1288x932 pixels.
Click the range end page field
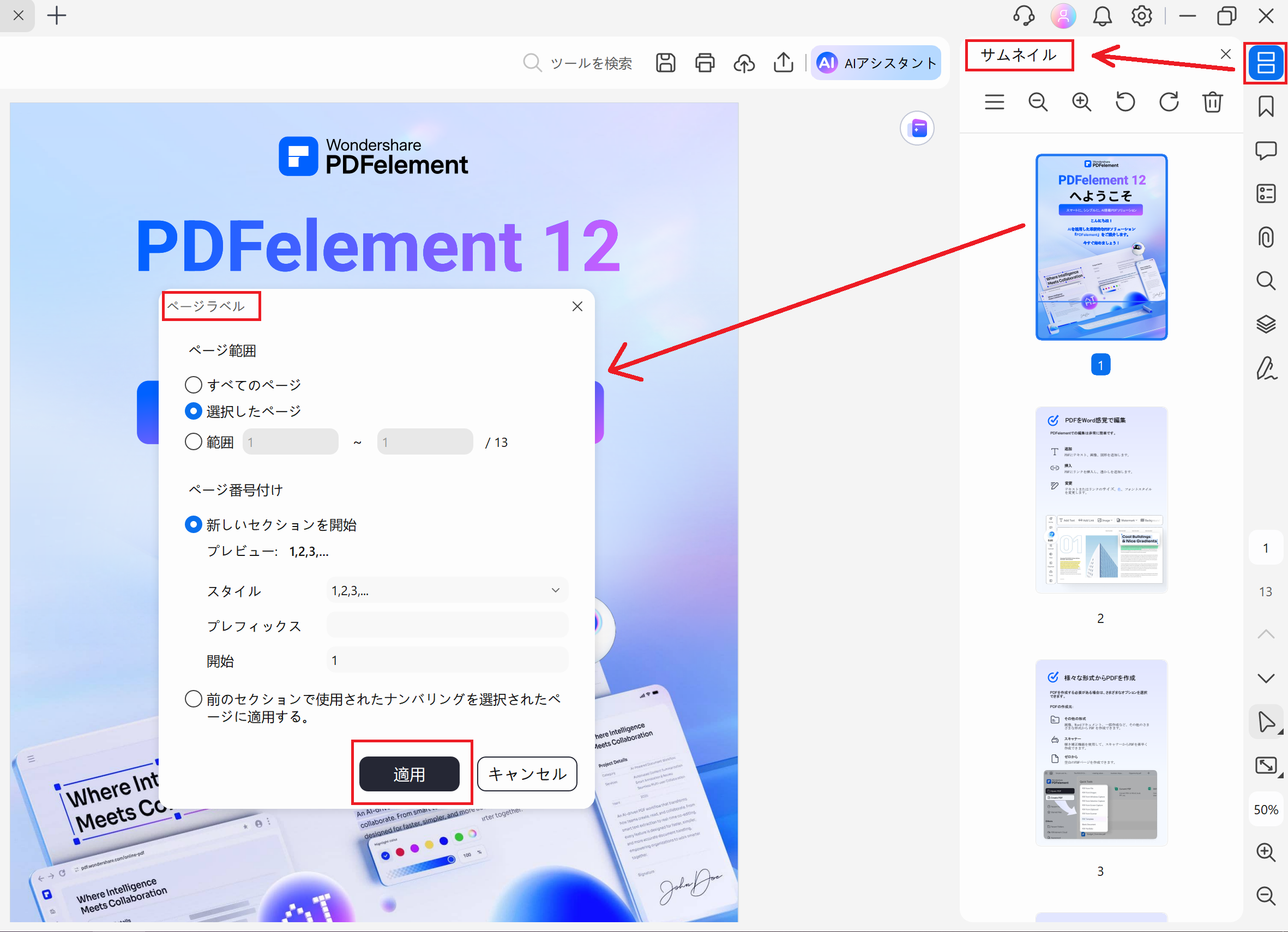pyautogui.click(x=425, y=441)
